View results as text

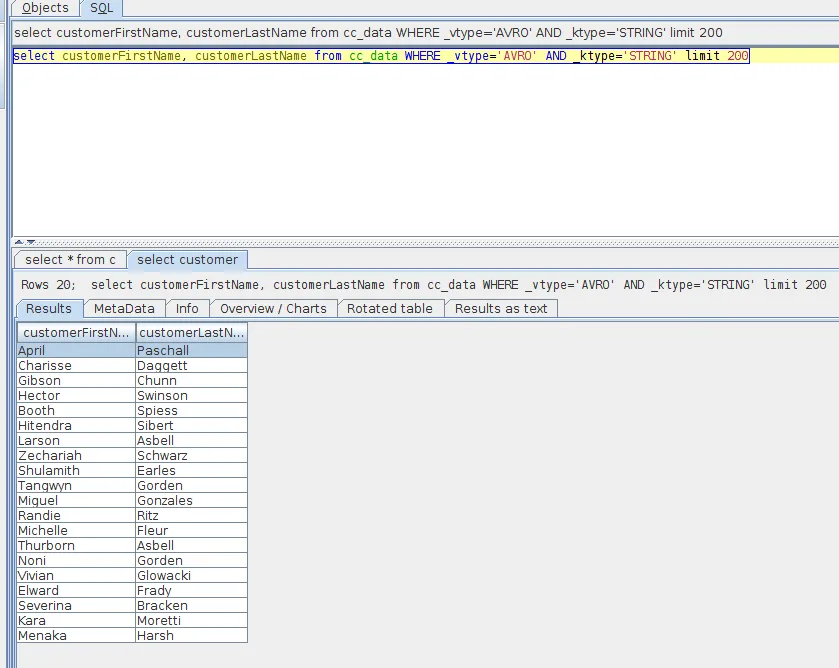pyautogui.click(x=501, y=308)
